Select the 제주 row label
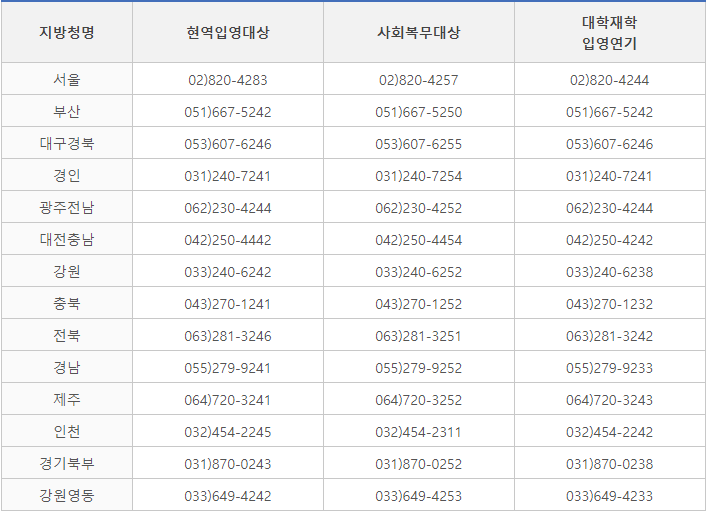Screen dimensions: 707x511 pyautogui.click(x=67, y=400)
